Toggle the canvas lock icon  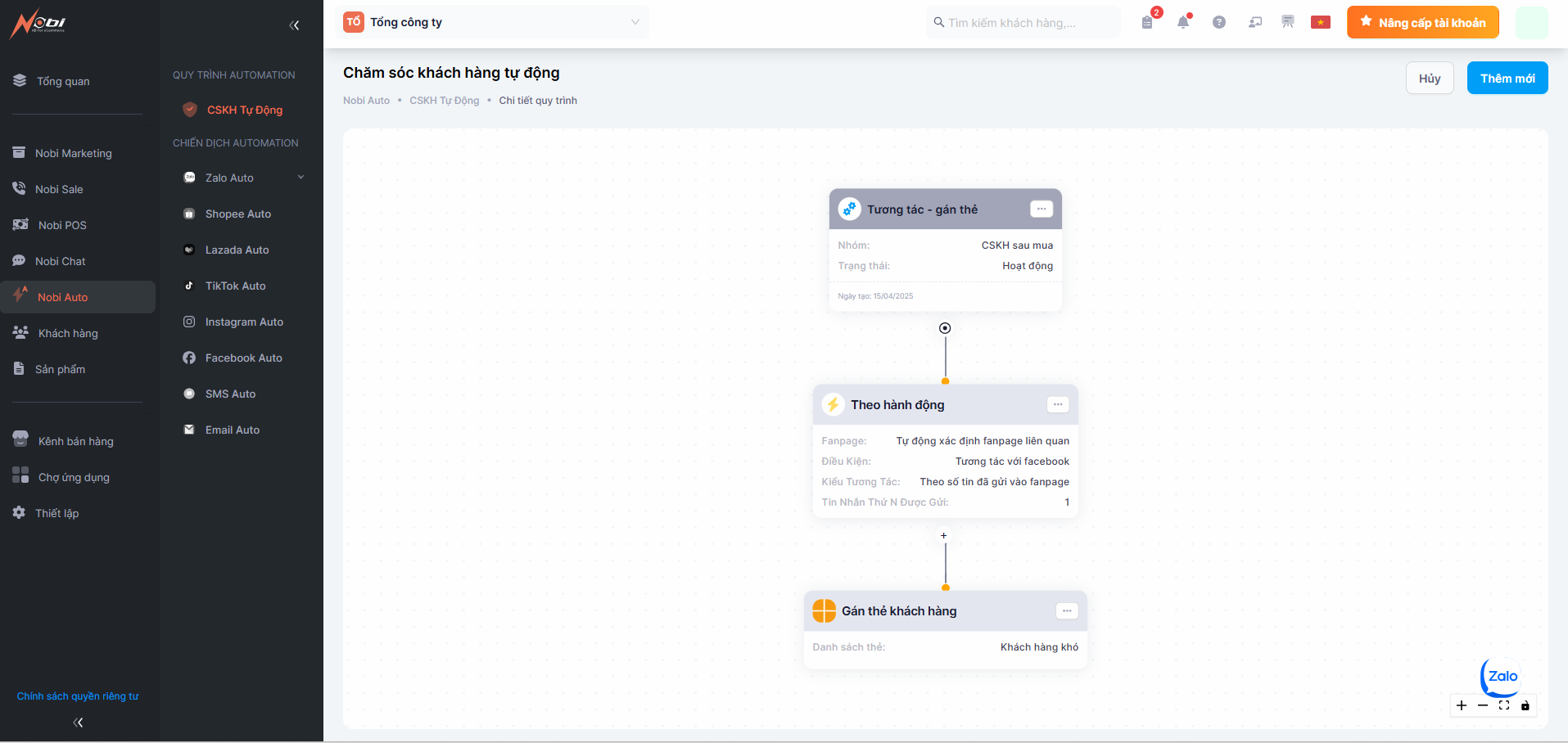[1525, 705]
